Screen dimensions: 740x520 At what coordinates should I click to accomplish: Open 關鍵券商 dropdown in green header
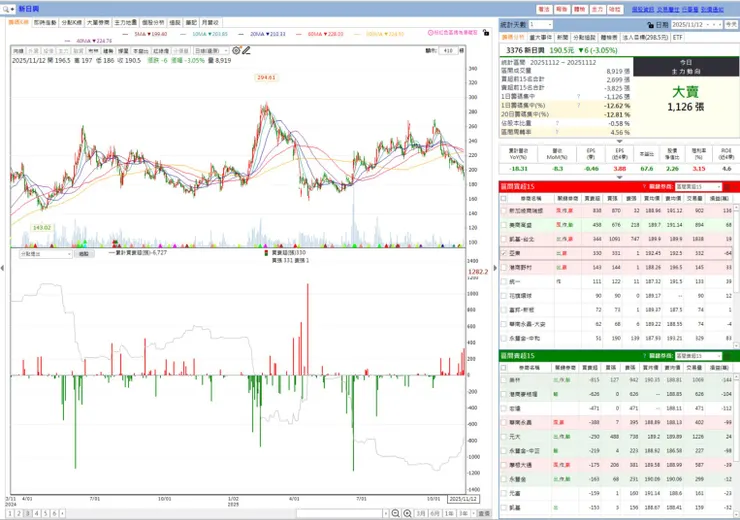(x=698, y=356)
